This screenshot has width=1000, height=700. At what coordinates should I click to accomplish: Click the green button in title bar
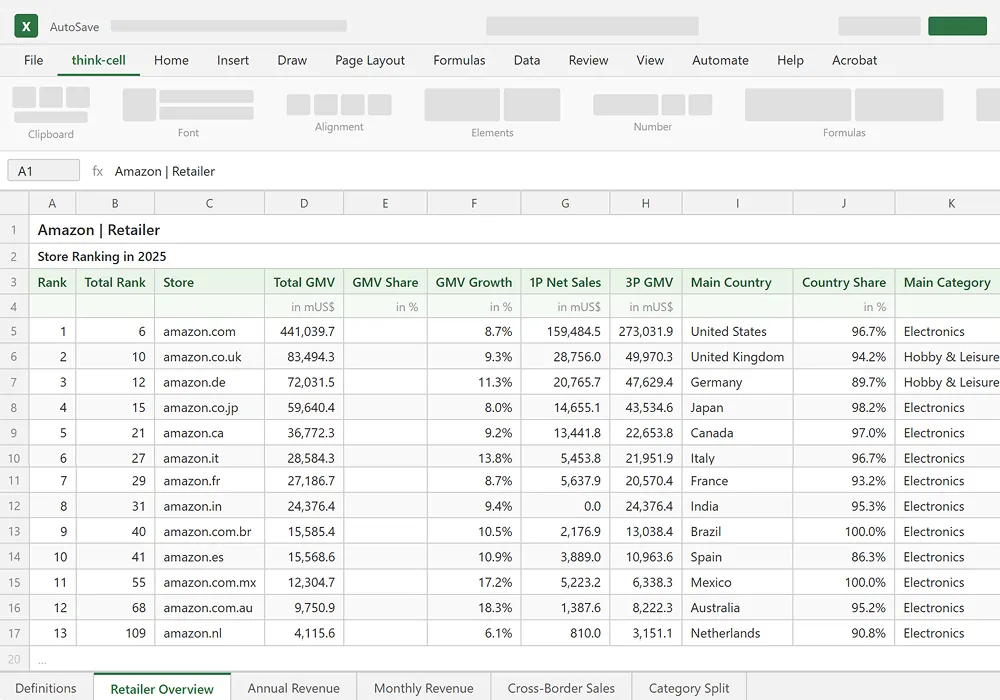957,26
